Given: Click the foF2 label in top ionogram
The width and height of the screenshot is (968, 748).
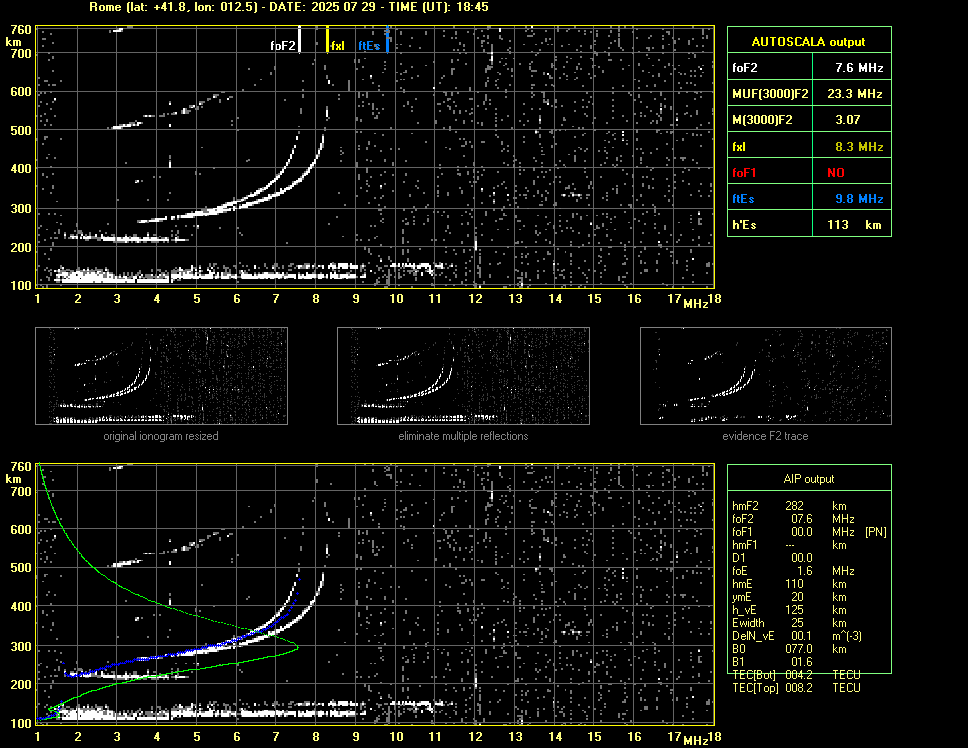Looking at the screenshot, I should (x=283, y=46).
